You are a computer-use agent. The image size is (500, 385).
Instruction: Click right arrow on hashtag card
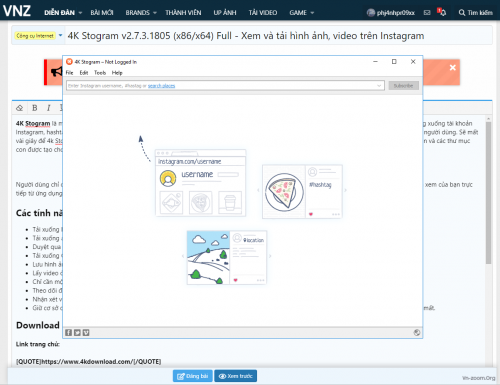pyautogui.click(x=345, y=190)
